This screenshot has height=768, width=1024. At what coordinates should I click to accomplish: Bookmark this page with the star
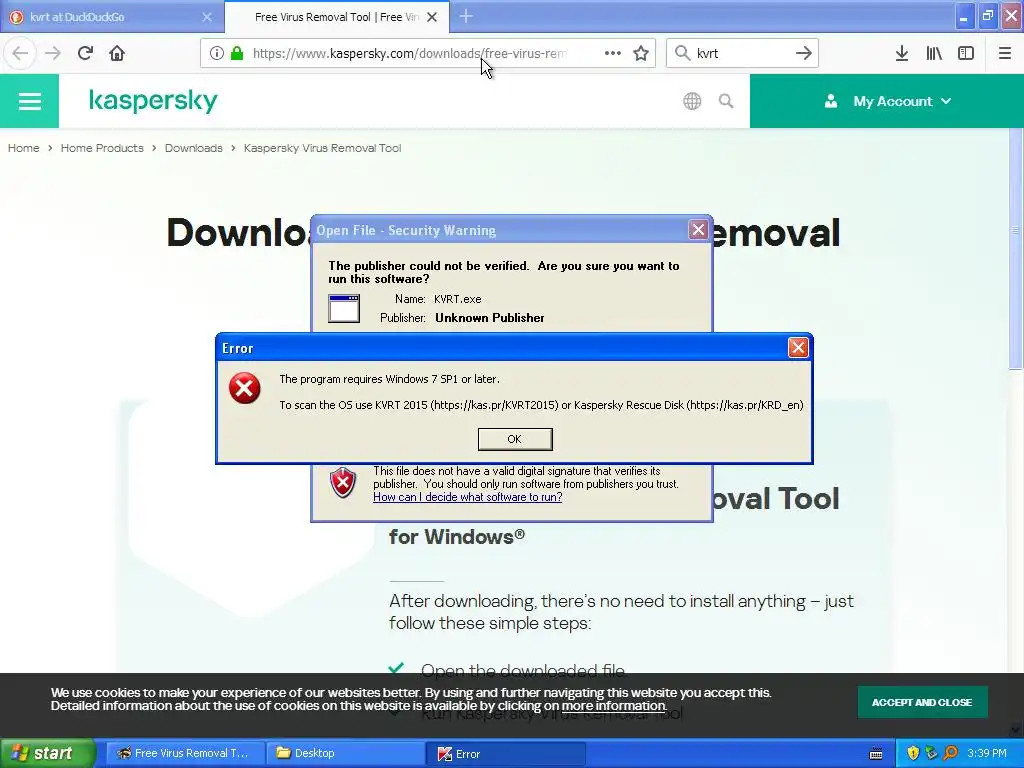click(x=641, y=54)
